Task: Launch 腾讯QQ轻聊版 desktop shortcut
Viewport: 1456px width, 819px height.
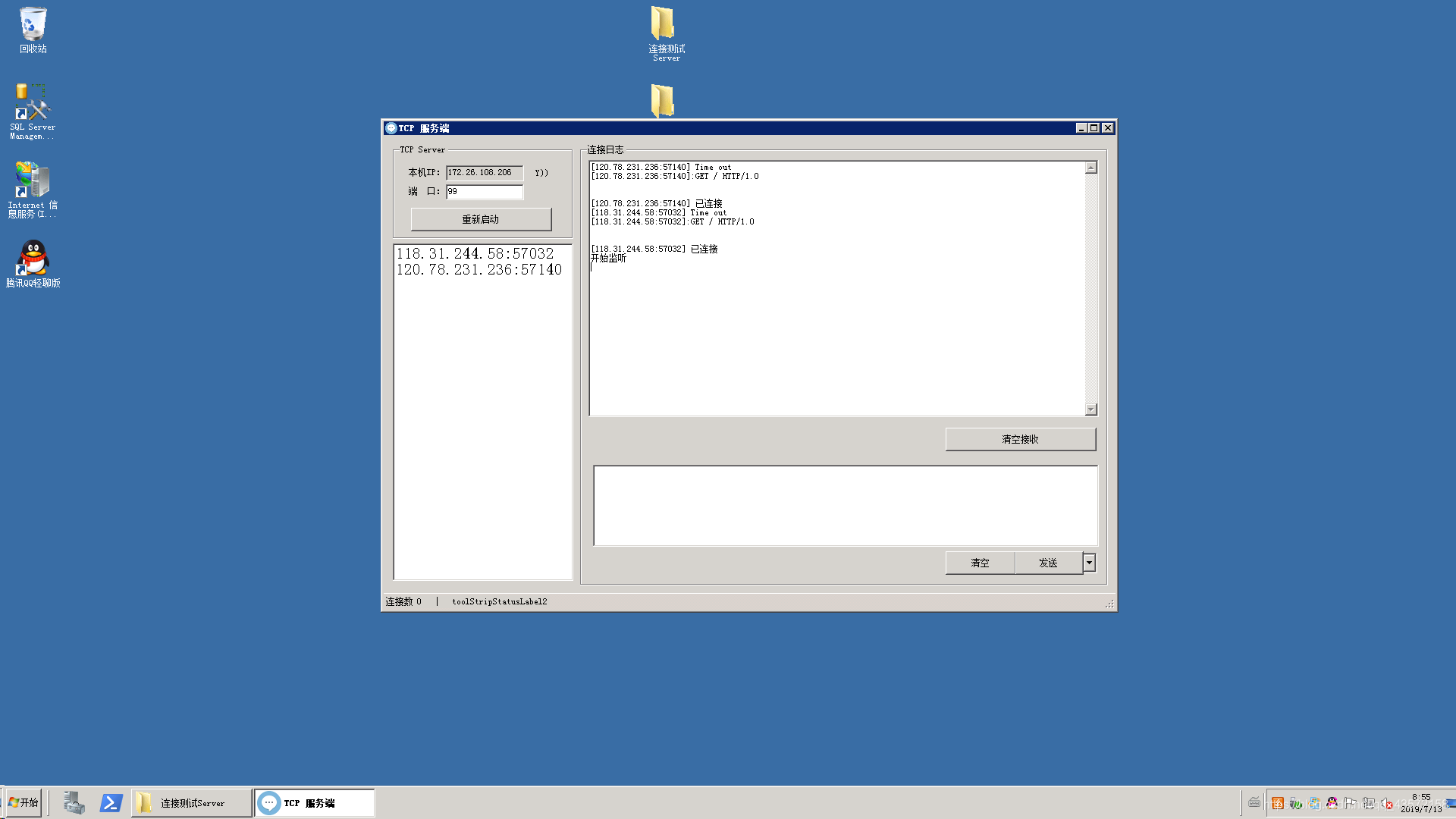Action: (33, 264)
